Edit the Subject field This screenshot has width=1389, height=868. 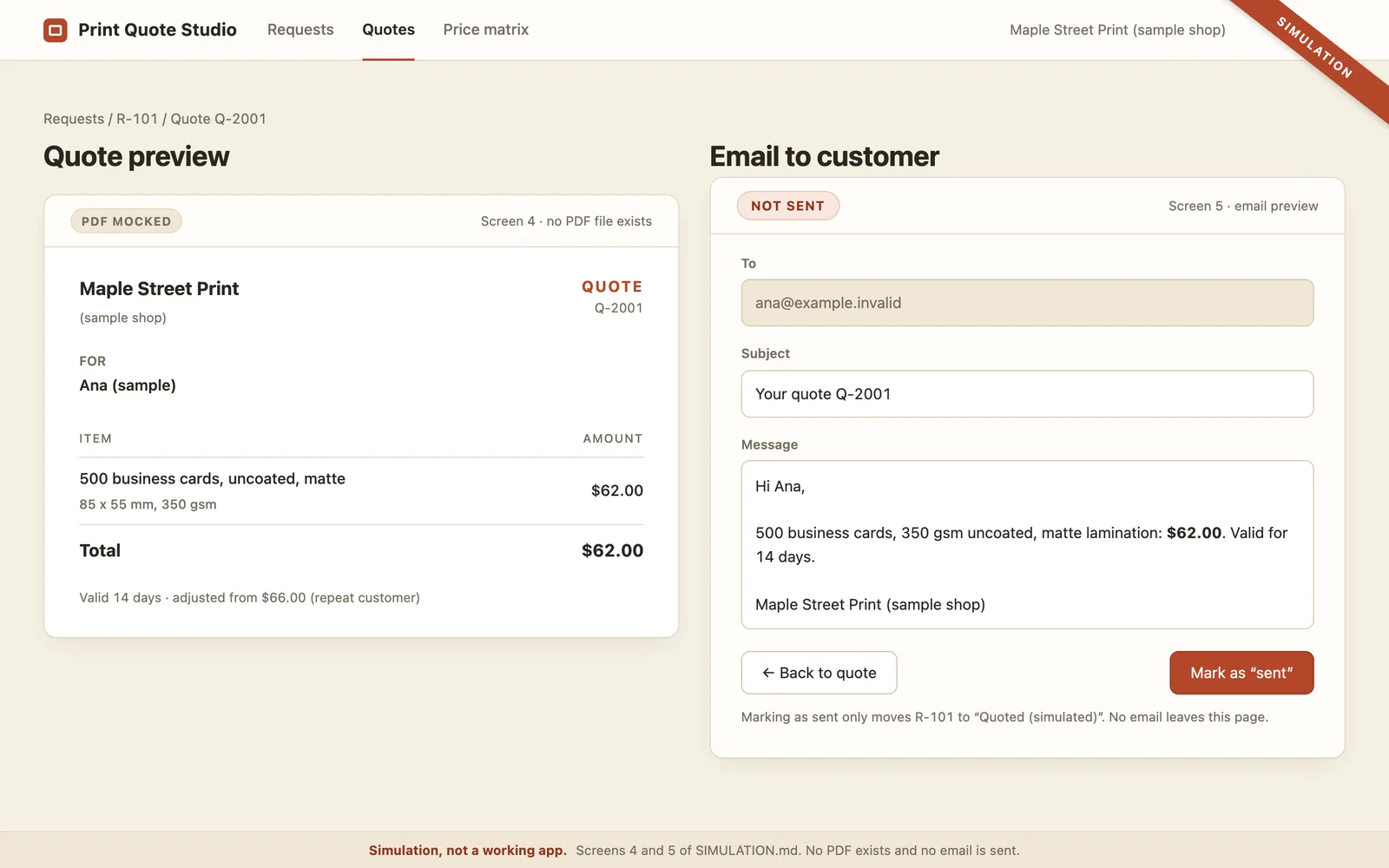coord(1027,394)
